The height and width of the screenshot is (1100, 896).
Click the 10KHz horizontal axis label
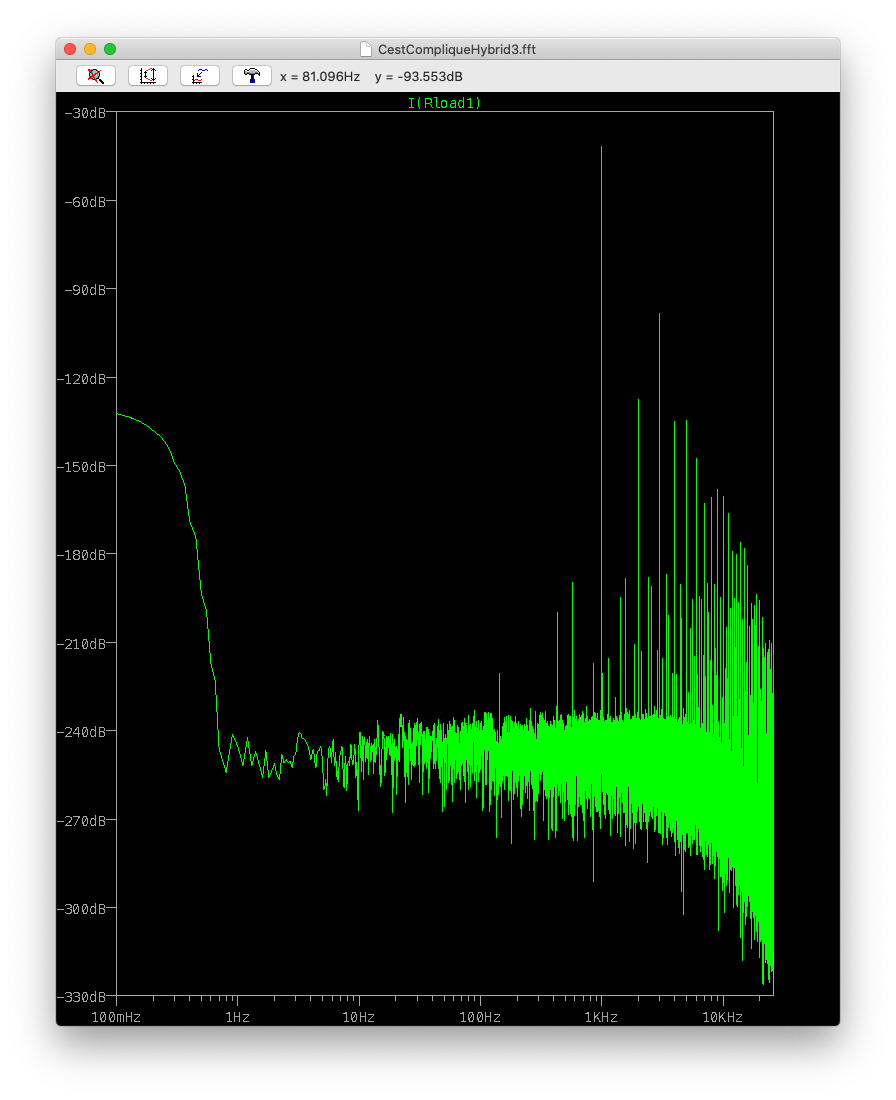(723, 1017)
